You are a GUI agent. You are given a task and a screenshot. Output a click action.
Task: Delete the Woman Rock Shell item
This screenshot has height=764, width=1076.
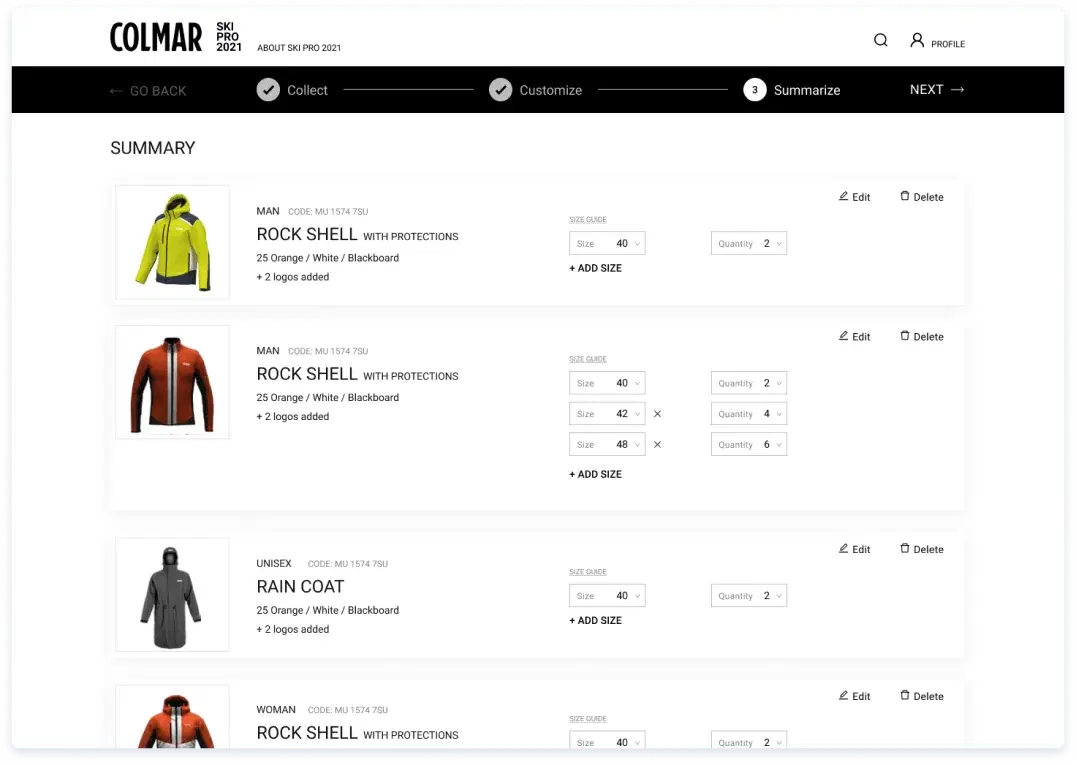922,696
